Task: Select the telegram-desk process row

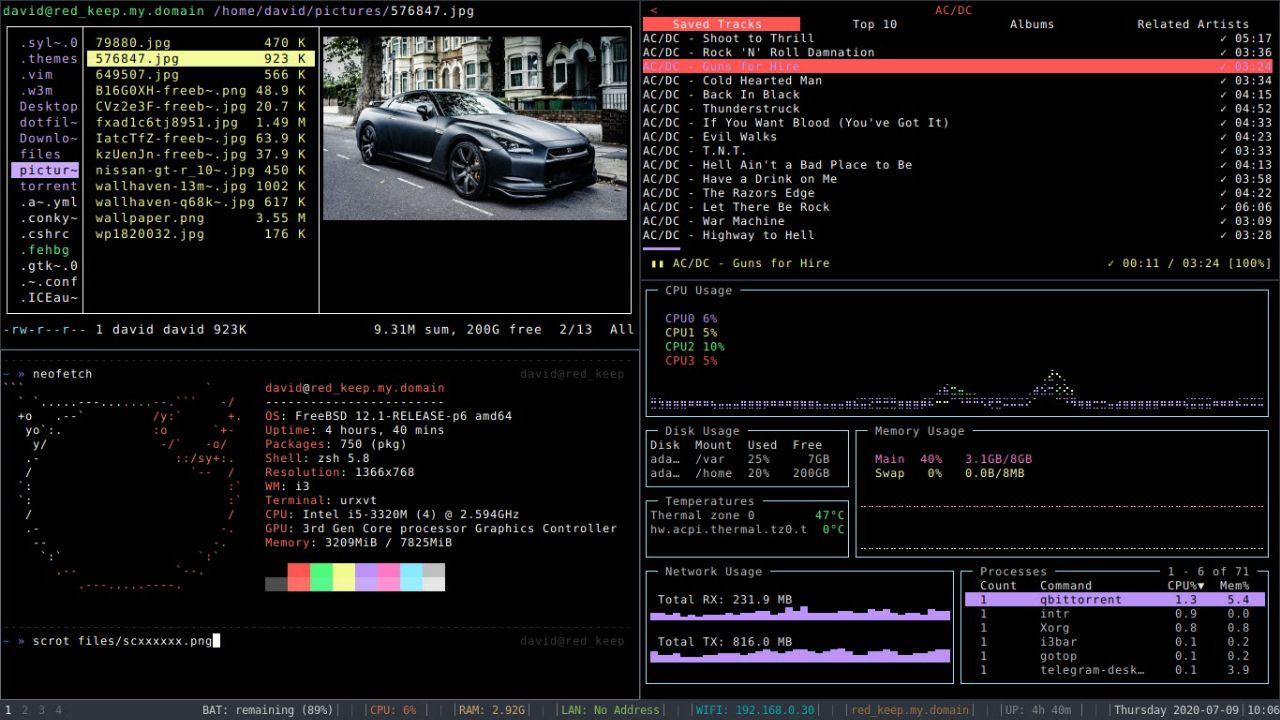Action: pyautogui.click(x=1115, y=670)
